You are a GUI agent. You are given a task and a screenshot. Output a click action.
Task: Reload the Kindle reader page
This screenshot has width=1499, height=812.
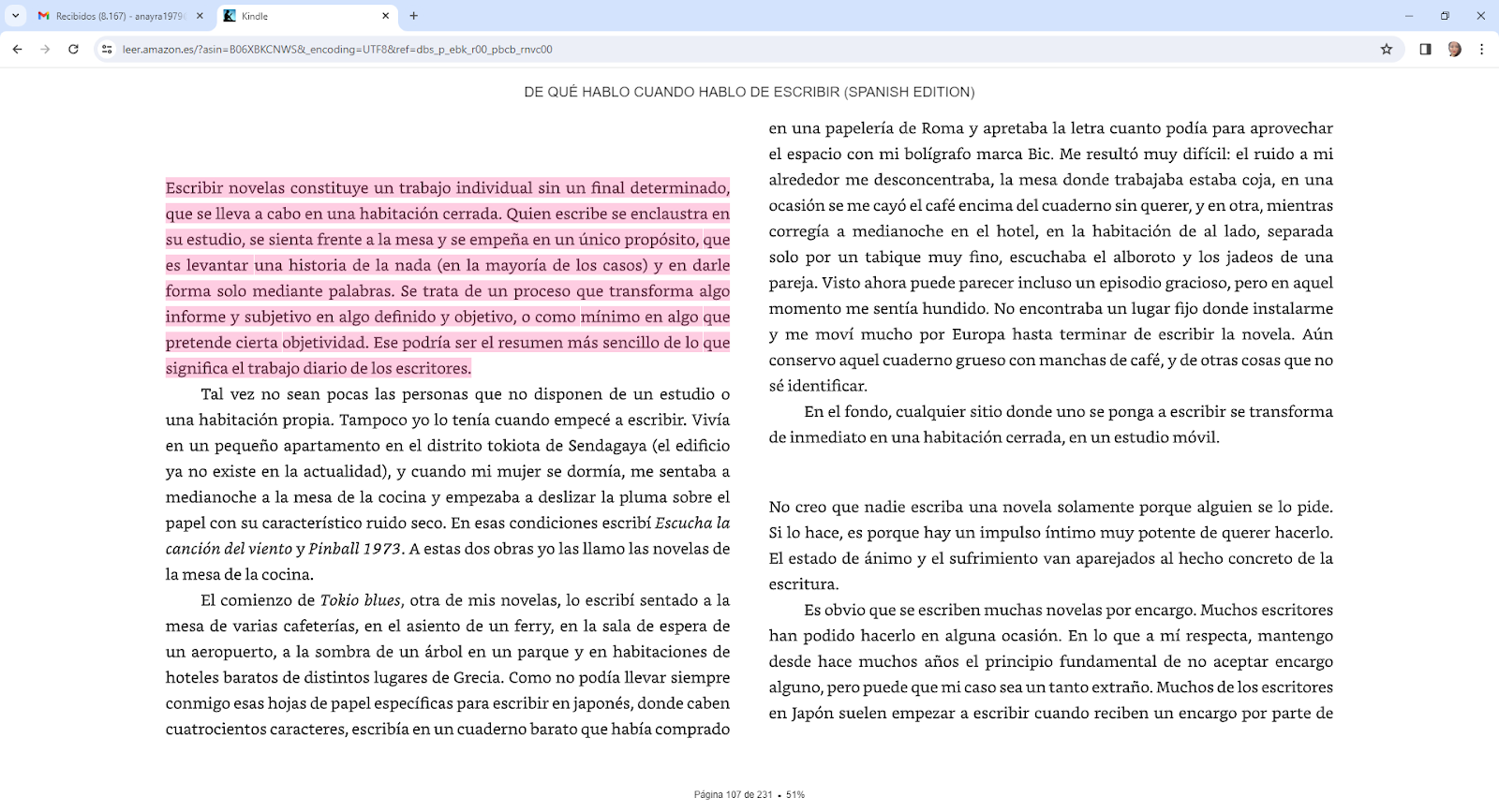(73, 49)
